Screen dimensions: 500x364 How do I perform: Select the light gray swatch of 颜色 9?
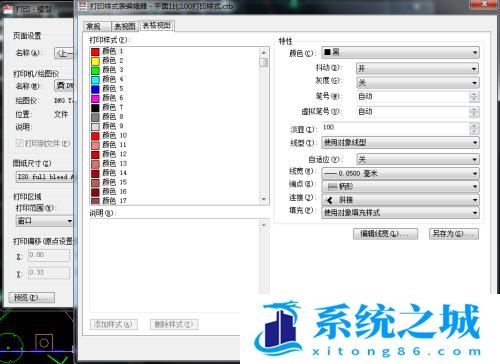point(95,126)
